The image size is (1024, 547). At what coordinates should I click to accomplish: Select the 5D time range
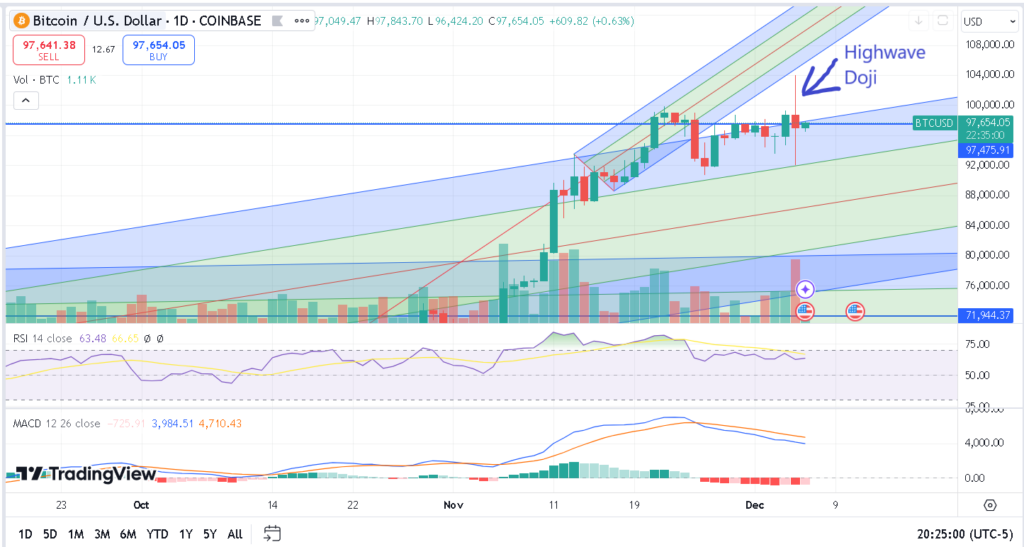pyautogui.click(x=50, y=534)
